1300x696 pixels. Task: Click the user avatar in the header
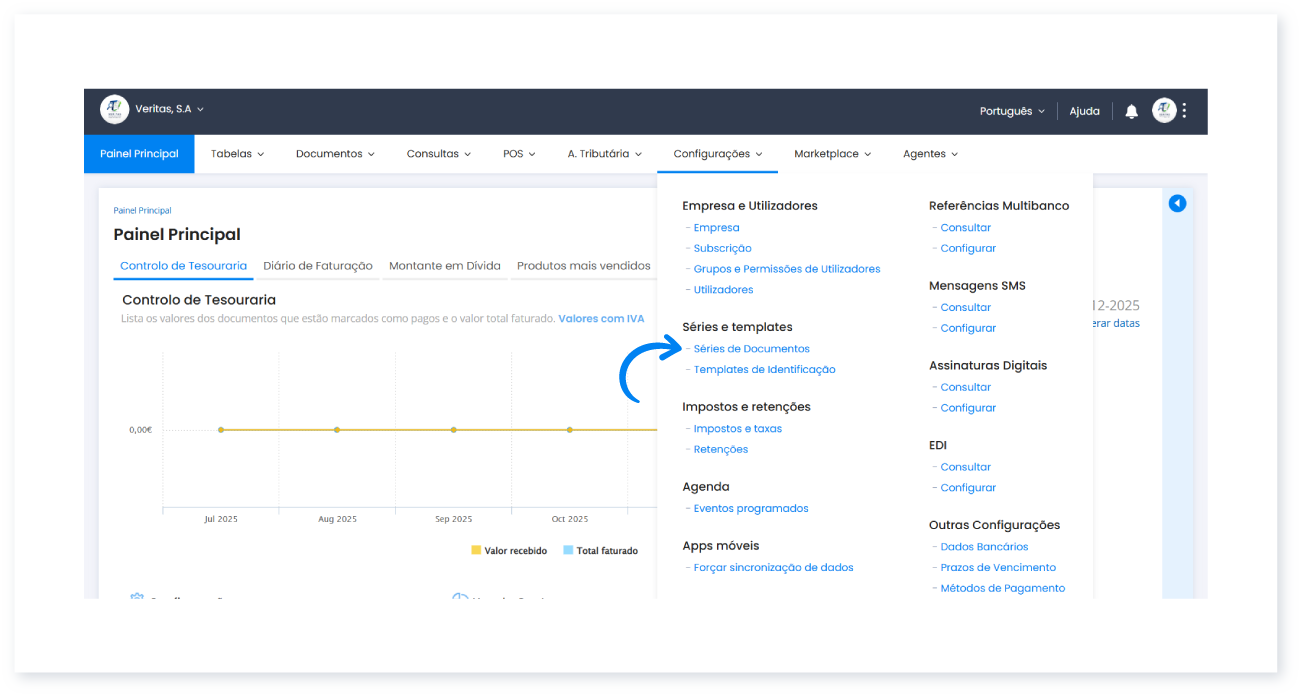[x=1164, y=111]
